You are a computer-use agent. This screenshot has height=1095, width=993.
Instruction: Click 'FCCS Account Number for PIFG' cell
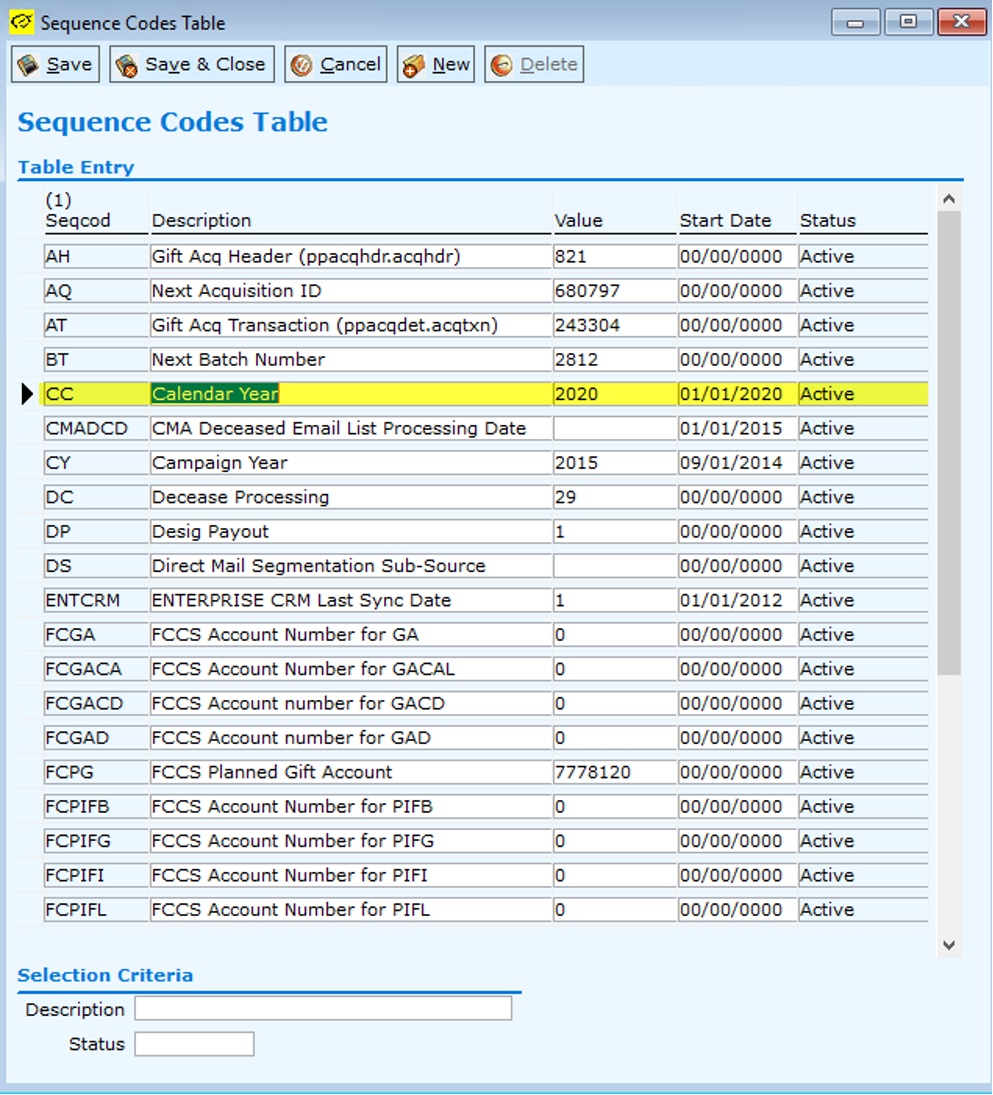point(351,841)
